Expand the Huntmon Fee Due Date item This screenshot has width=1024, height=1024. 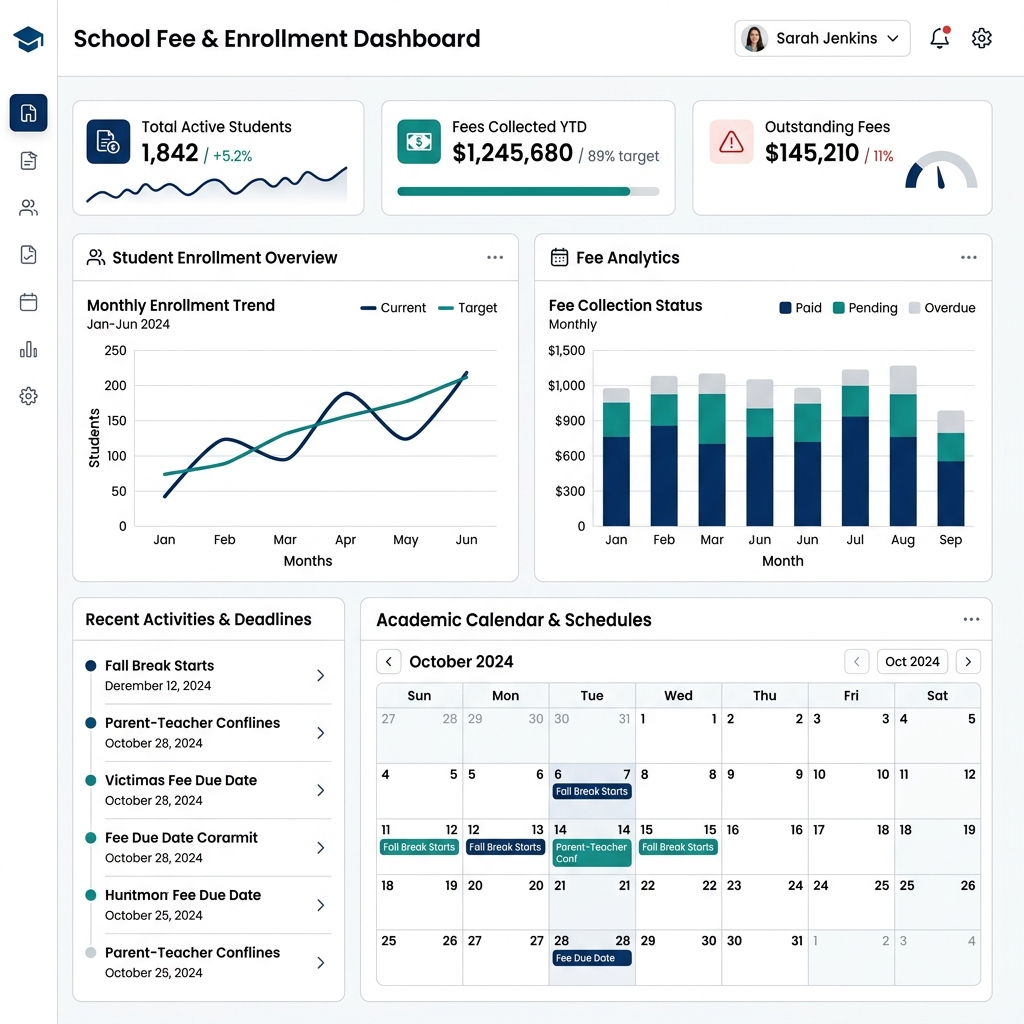coord(321,905)
